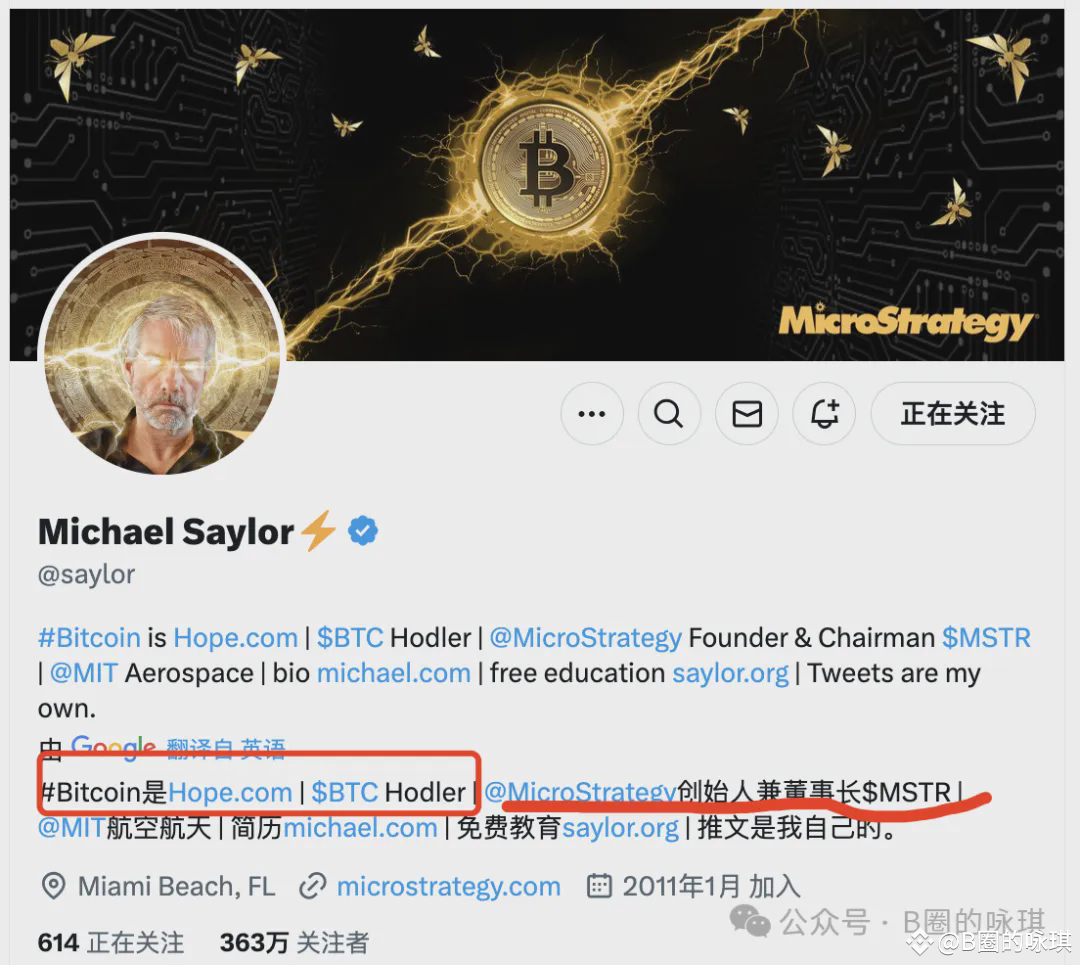The height and width of the screenshot is (965, 1080).
Task: View the 363万 关注者 followers list
Action: pos(294,942)
